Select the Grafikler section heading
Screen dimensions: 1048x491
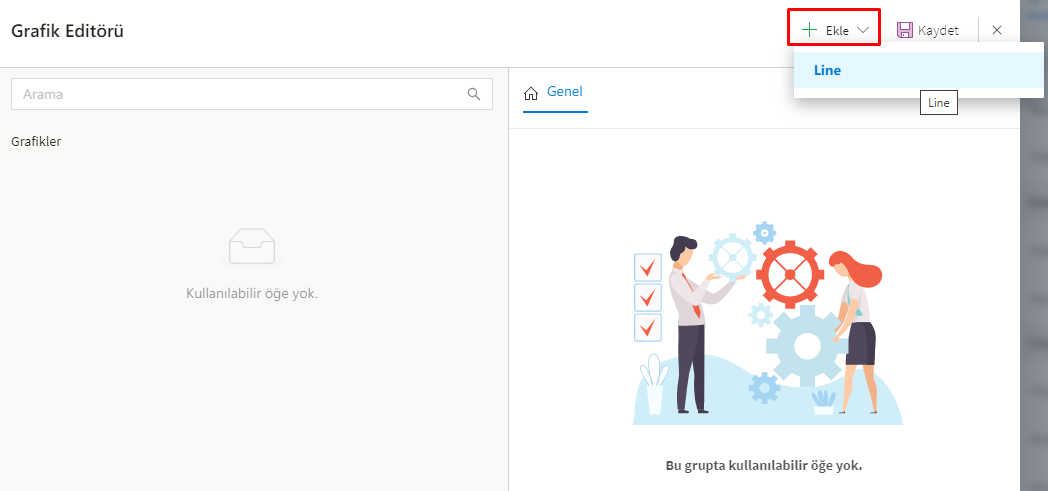[x=37, y=142]
